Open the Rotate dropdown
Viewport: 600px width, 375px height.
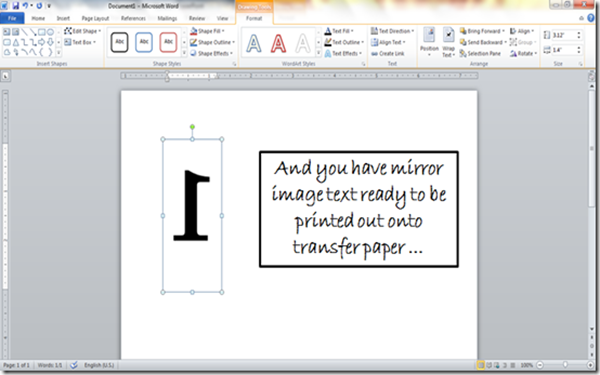pos(524,53)
